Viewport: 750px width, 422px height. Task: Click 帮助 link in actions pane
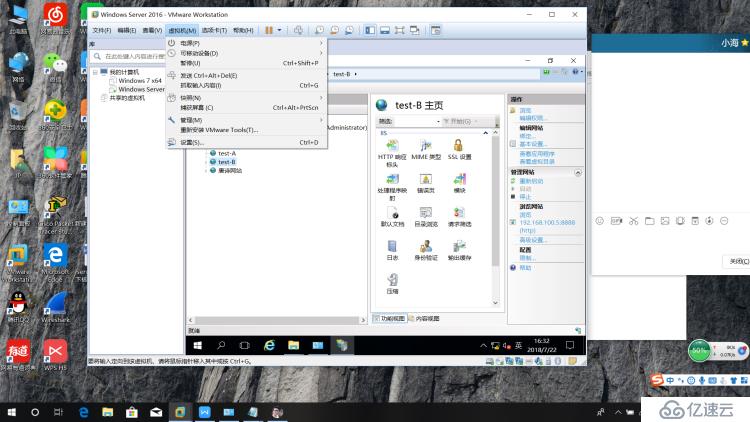pyautogui.click(x=525, y=267)
